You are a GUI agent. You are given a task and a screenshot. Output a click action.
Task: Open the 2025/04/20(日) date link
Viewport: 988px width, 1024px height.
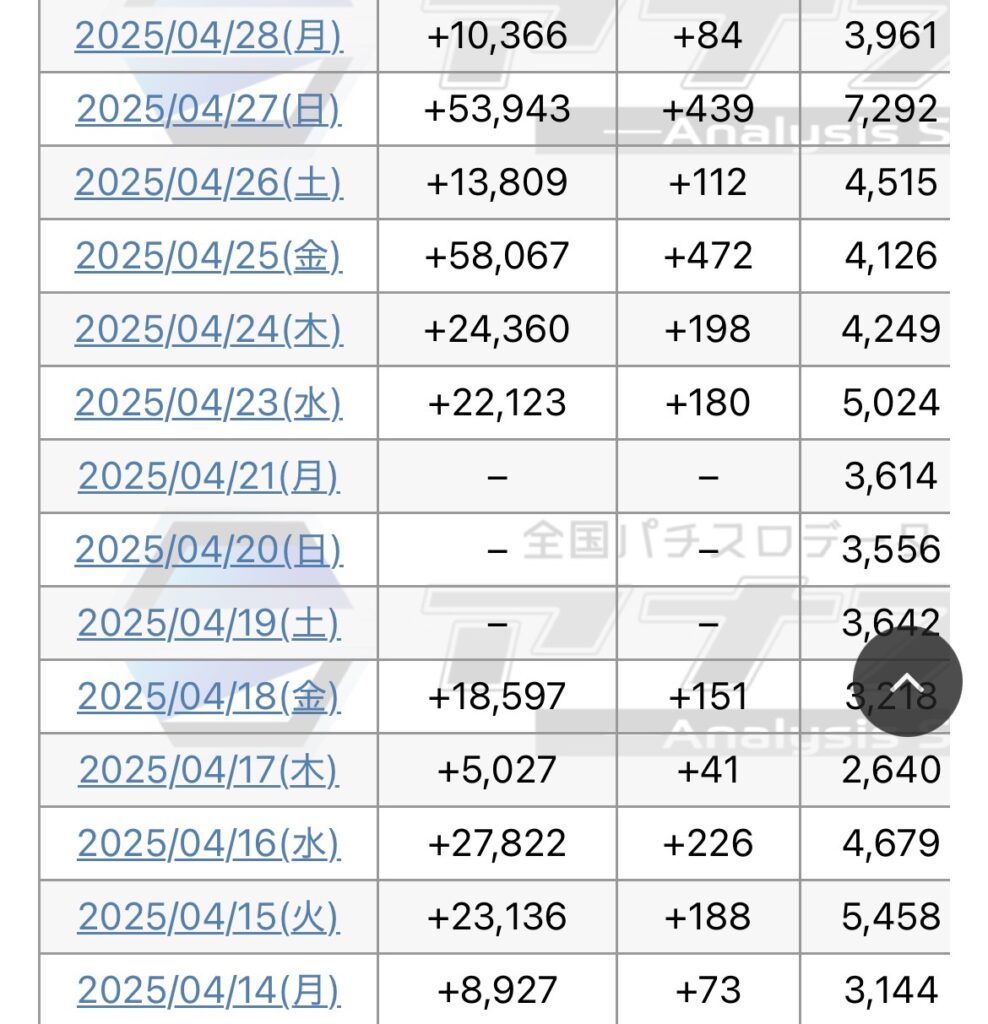tap(208, 550)
